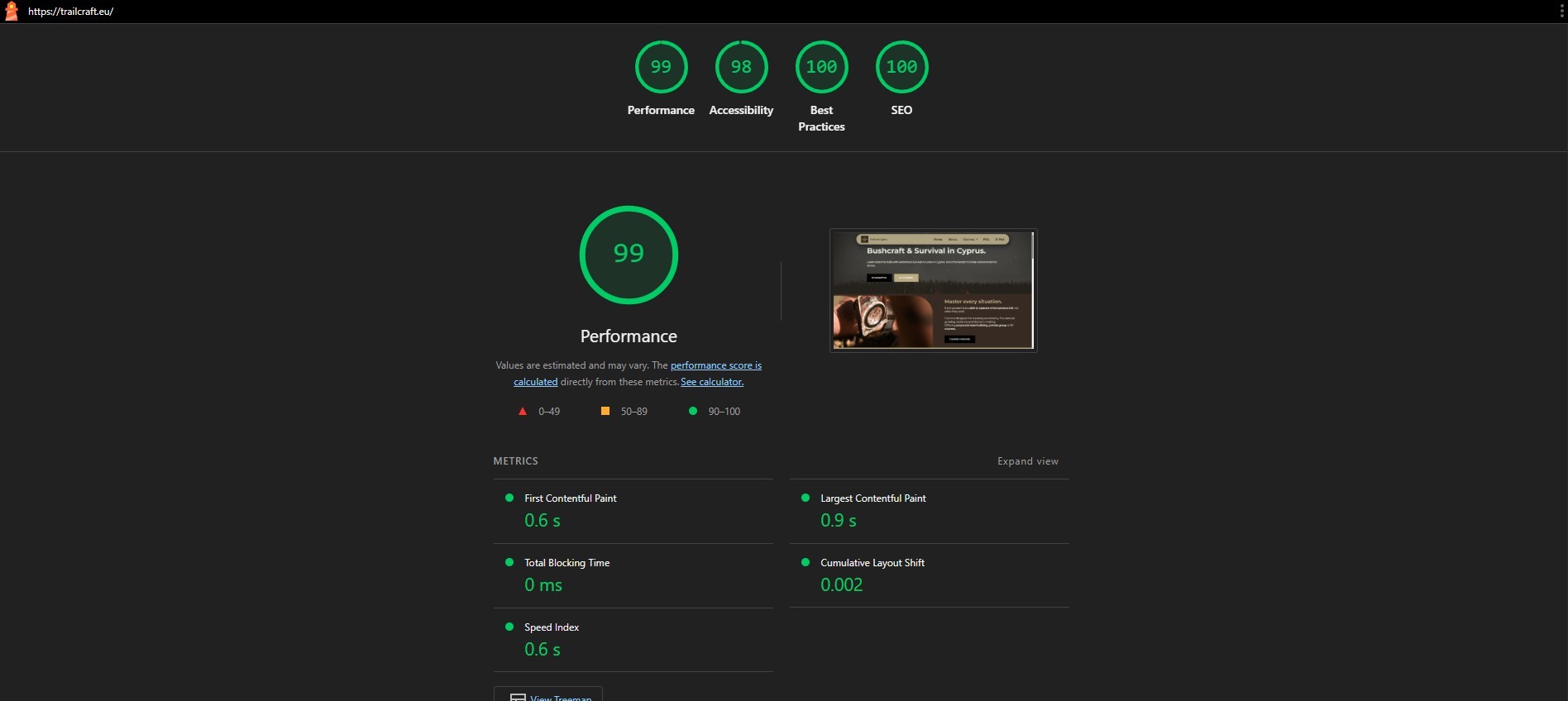Click the orange square 50–89 legend icon
The width and height of the screenshot is (1568, 701).
[605, 411]
